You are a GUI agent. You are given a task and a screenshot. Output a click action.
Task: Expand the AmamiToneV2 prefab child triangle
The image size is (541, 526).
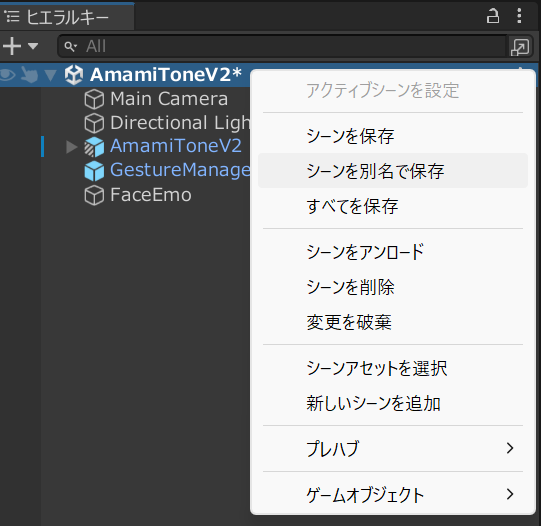coord(71,147)
